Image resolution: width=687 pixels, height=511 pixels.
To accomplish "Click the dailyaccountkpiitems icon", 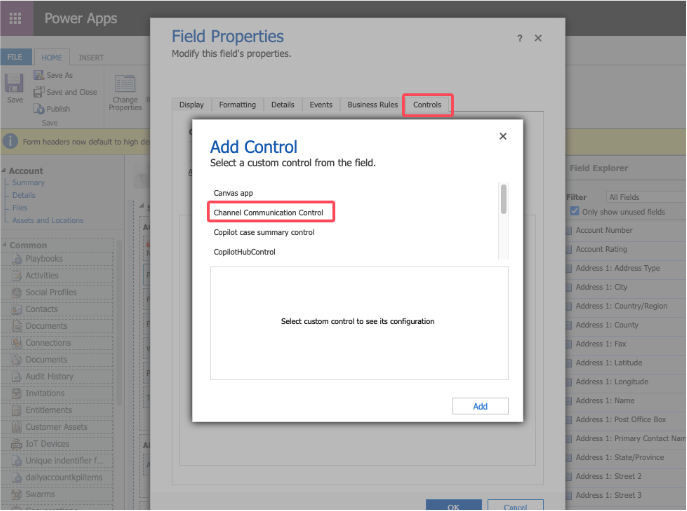I will tap(17, 477).
